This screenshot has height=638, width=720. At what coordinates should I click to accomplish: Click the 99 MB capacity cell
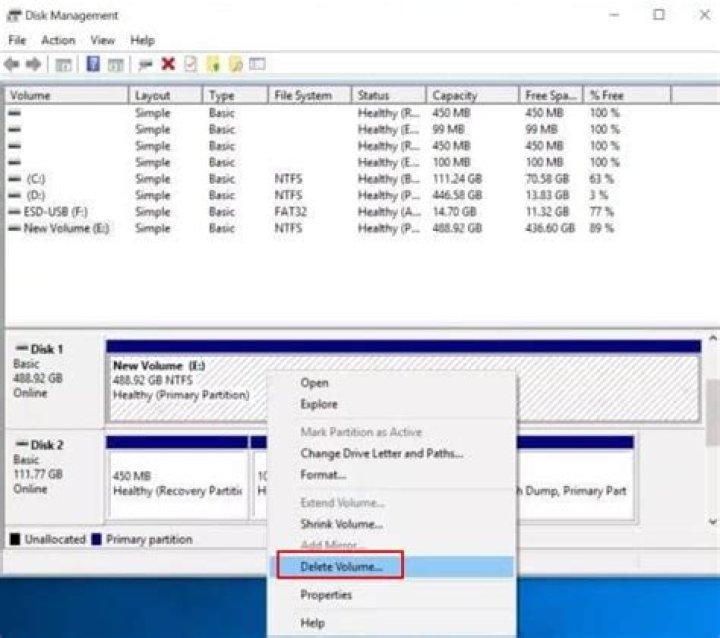(449, 130)
